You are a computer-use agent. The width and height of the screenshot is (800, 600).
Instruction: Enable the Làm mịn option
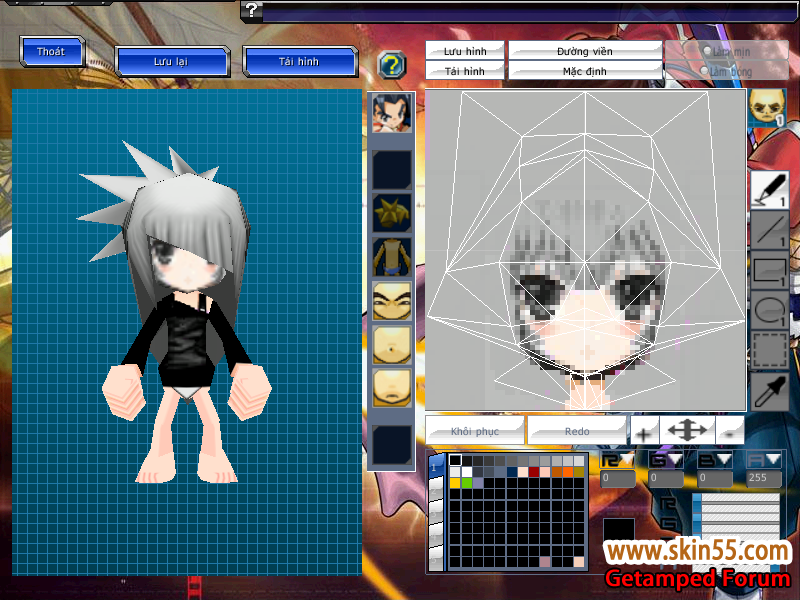click(x=707, y=51)
